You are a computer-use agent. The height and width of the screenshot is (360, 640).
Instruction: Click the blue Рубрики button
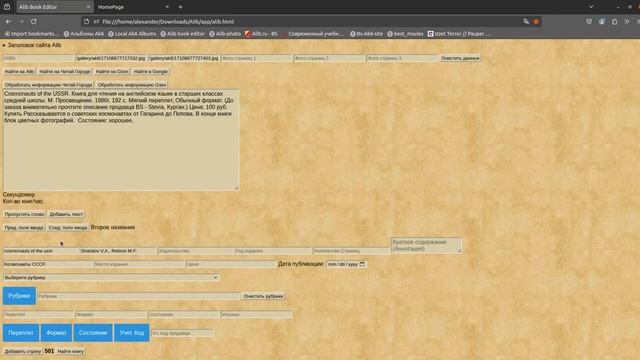[x=19, y=296]
